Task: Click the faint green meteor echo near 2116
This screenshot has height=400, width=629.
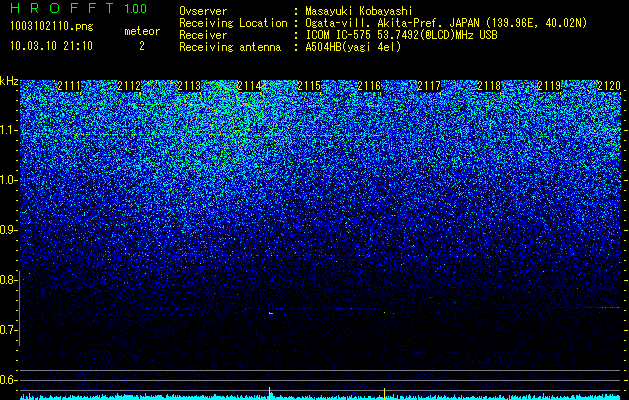Action: point(385,312)
